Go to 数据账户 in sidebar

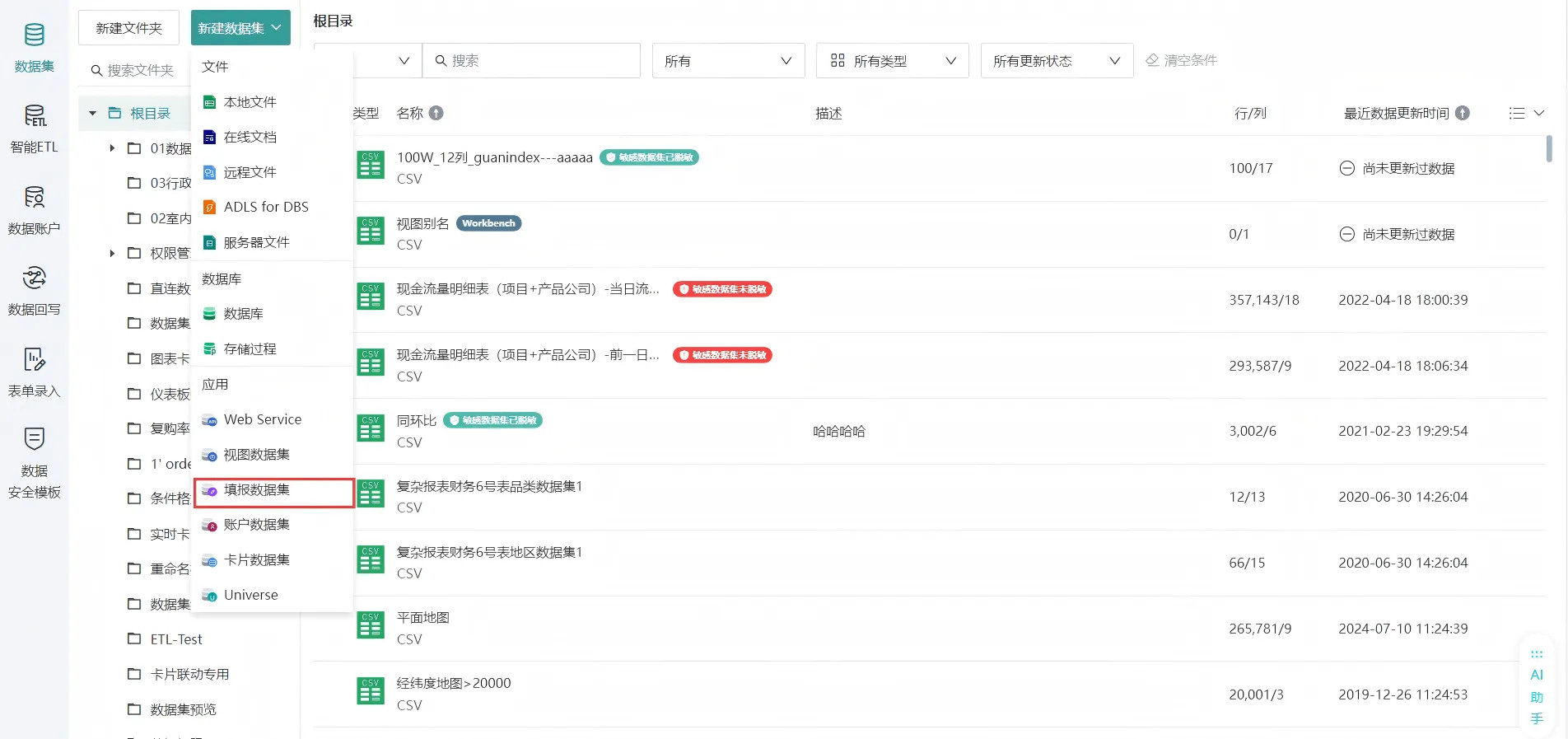pos(34,210)
